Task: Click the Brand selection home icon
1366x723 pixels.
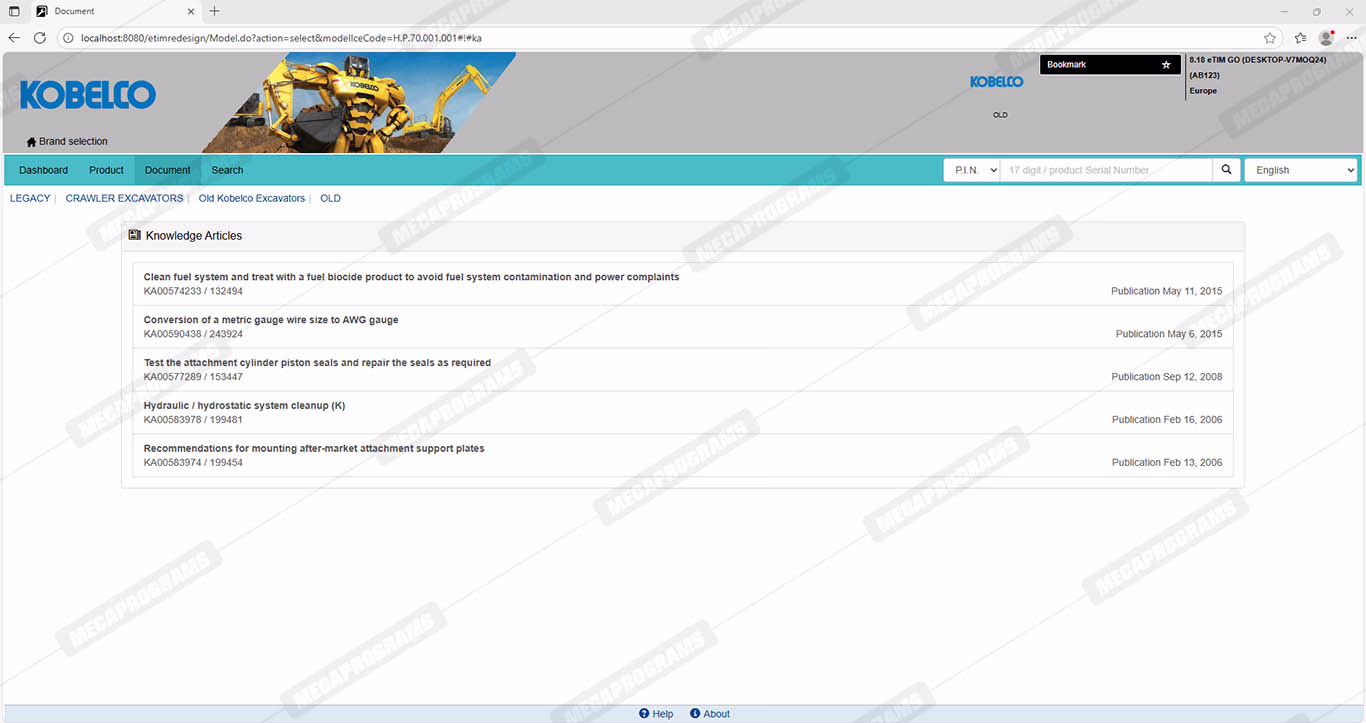Action: [31, 142]
